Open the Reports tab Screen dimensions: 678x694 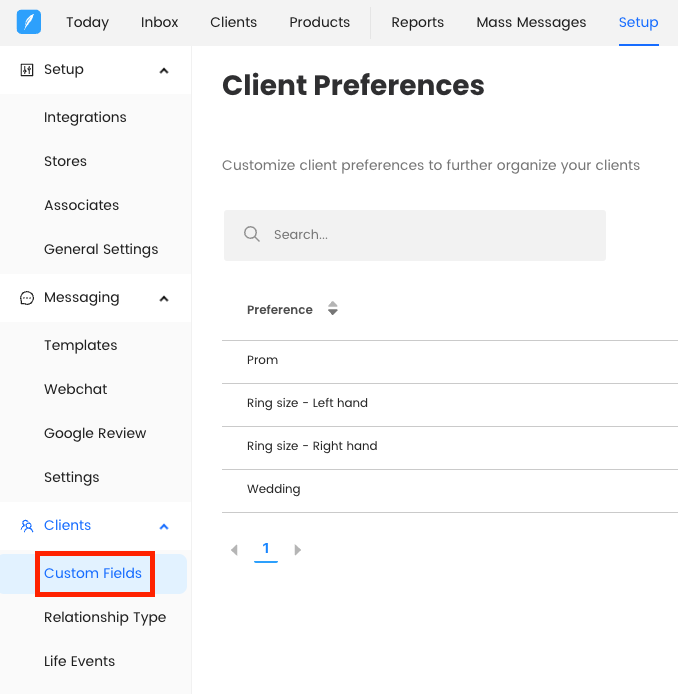point(417,22)
